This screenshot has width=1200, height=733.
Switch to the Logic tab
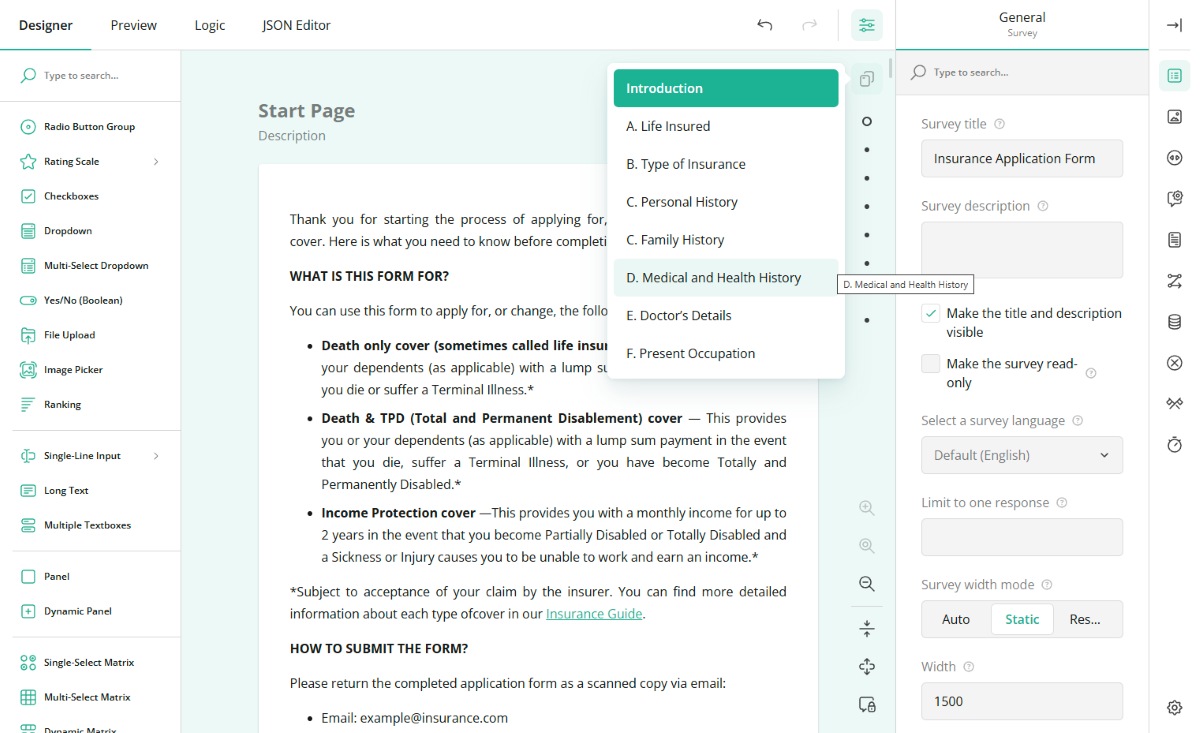point(210,25)
